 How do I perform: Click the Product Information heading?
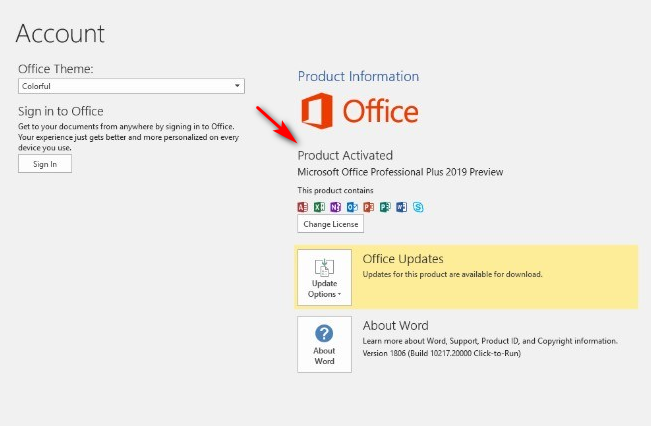pos(358,76)
